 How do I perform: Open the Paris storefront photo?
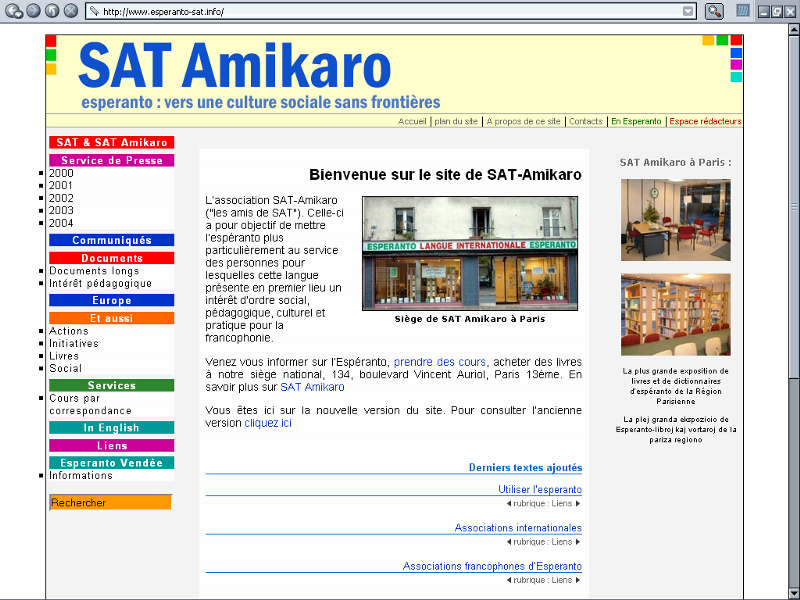[x=469, y=253]
